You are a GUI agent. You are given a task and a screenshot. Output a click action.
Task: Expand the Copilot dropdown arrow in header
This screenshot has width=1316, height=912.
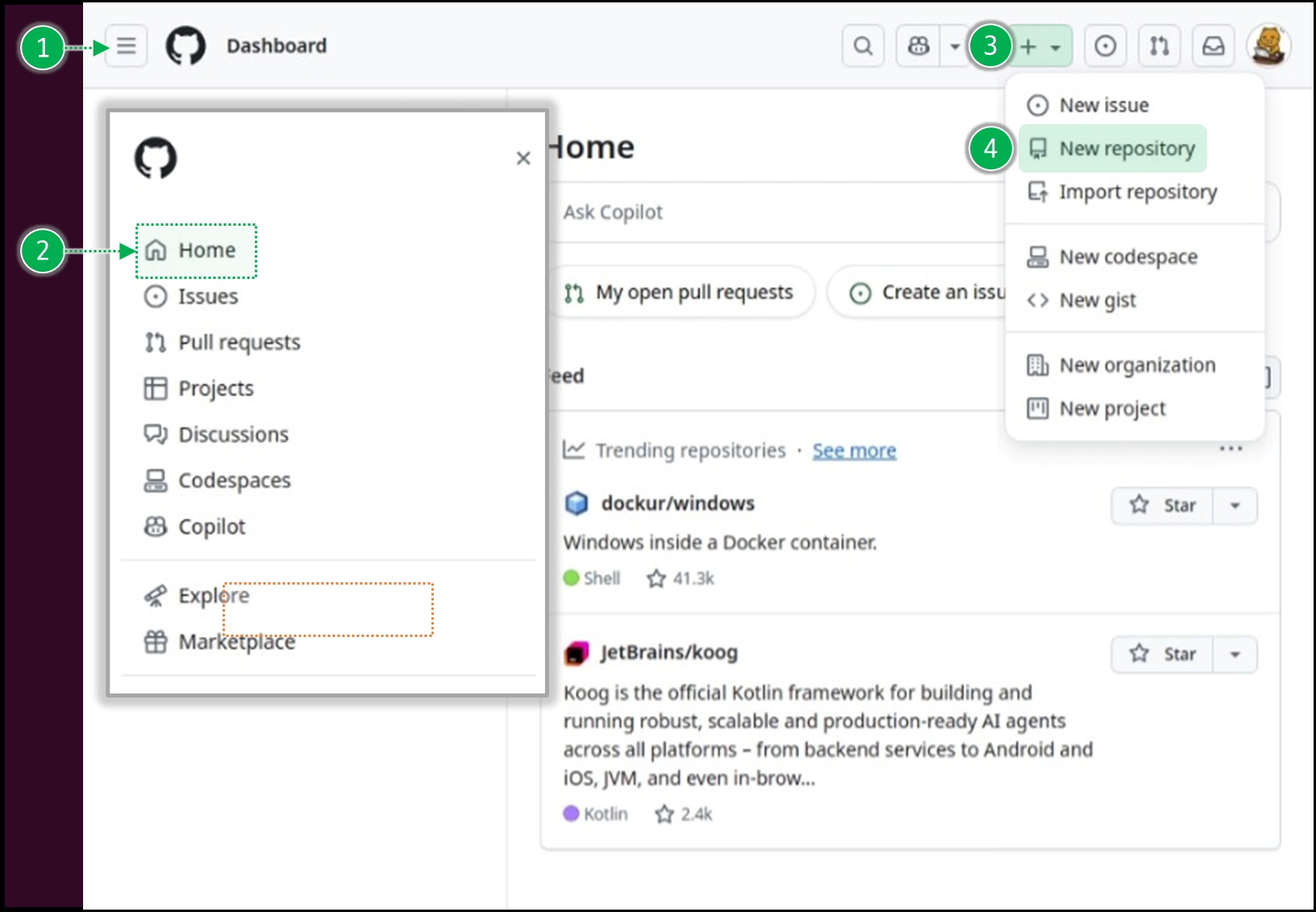pyautogui.click(x=955, y=46)
